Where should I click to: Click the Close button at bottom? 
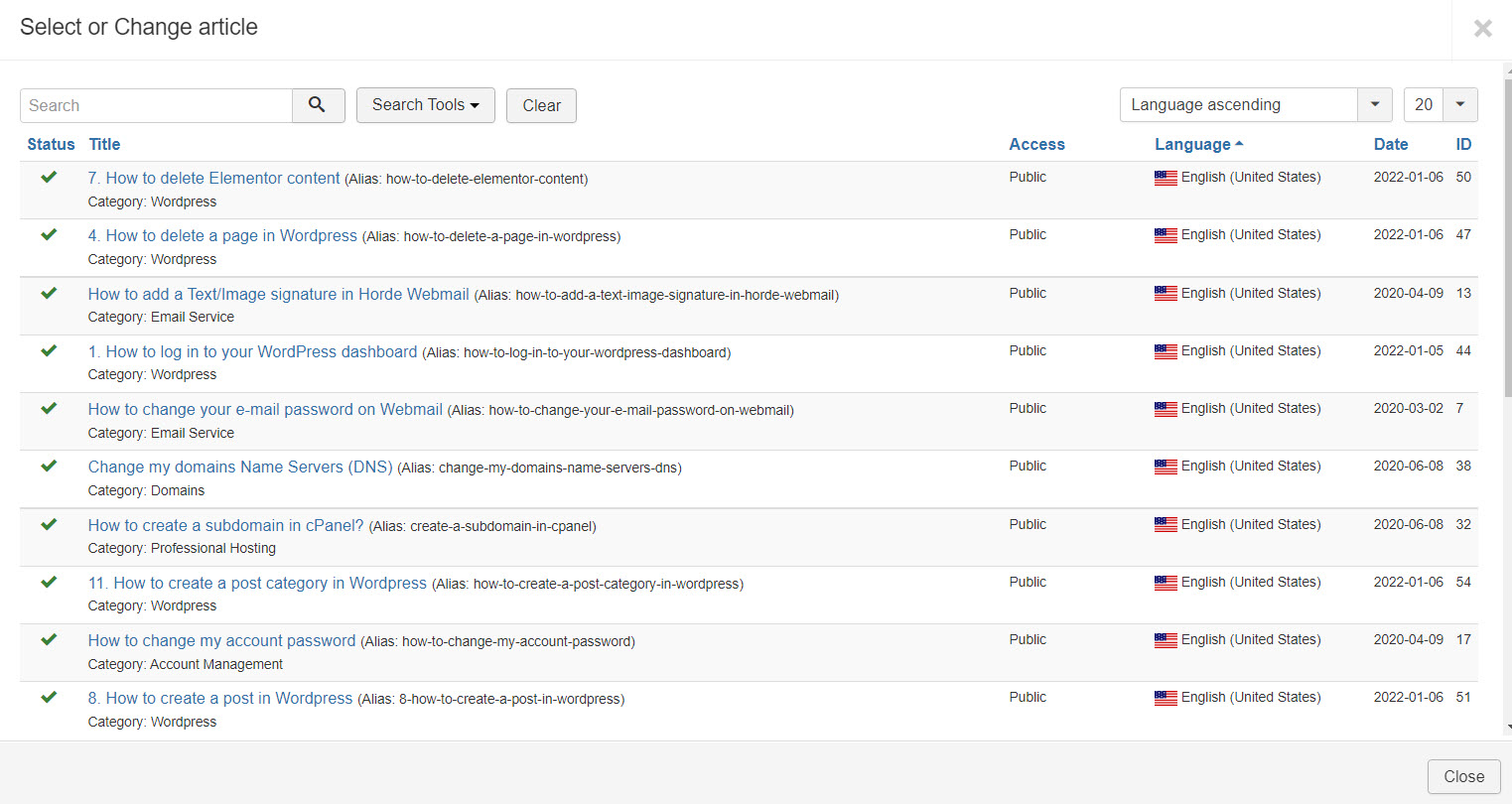coord(1463,776)
